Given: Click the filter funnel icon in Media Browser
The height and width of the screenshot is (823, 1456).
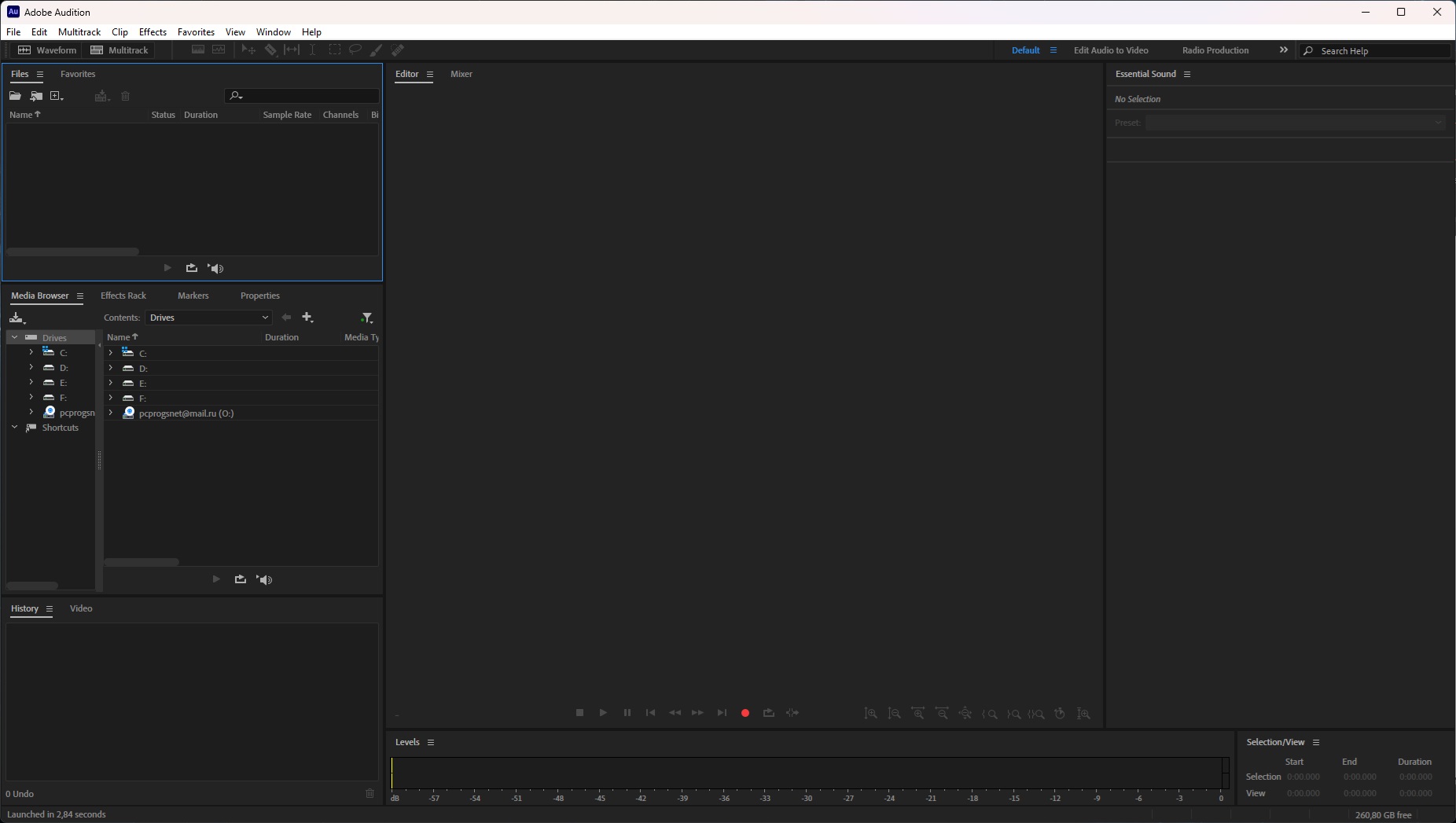Looking at the screenshot, I should point(366,318).
